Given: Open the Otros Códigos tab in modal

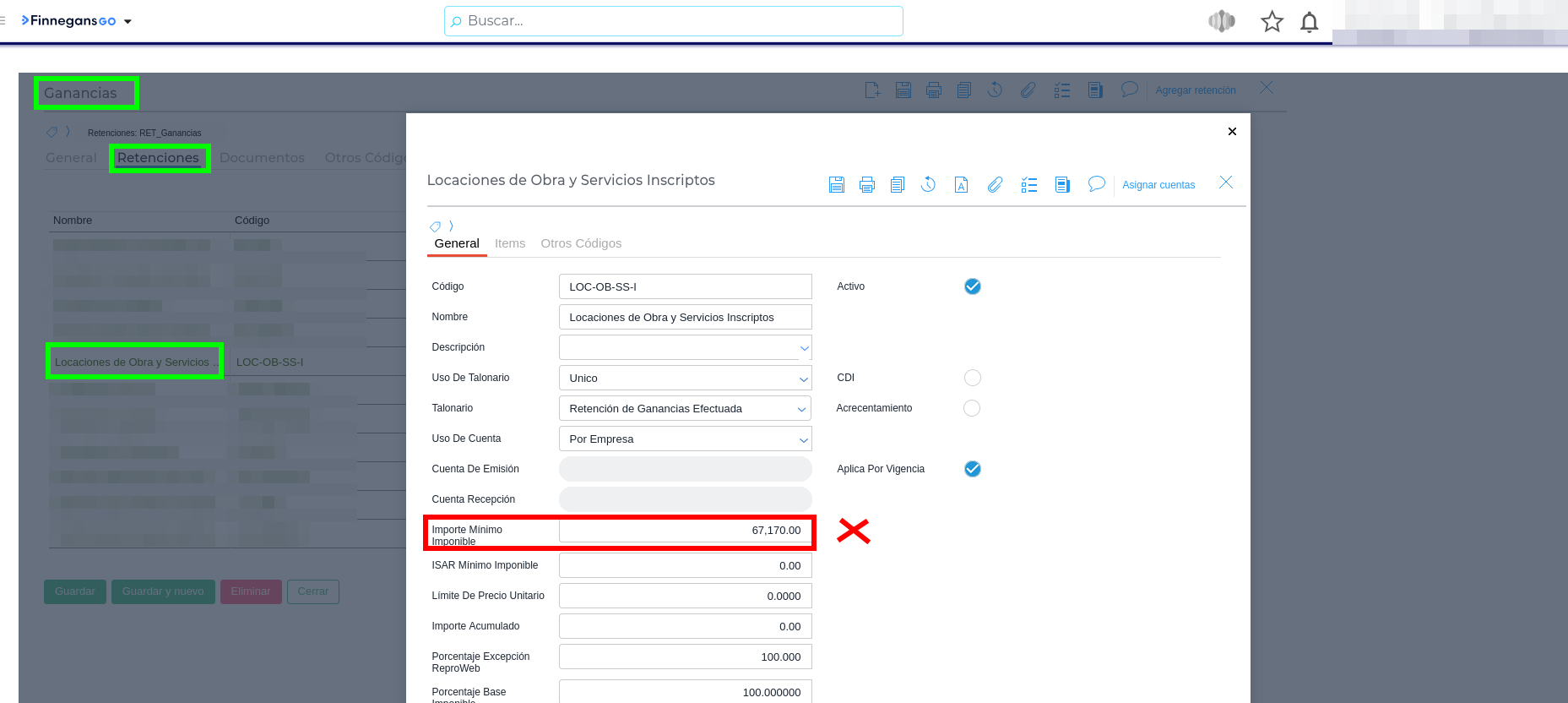Looking at the screenshot, I should click(x=581, y=243).
